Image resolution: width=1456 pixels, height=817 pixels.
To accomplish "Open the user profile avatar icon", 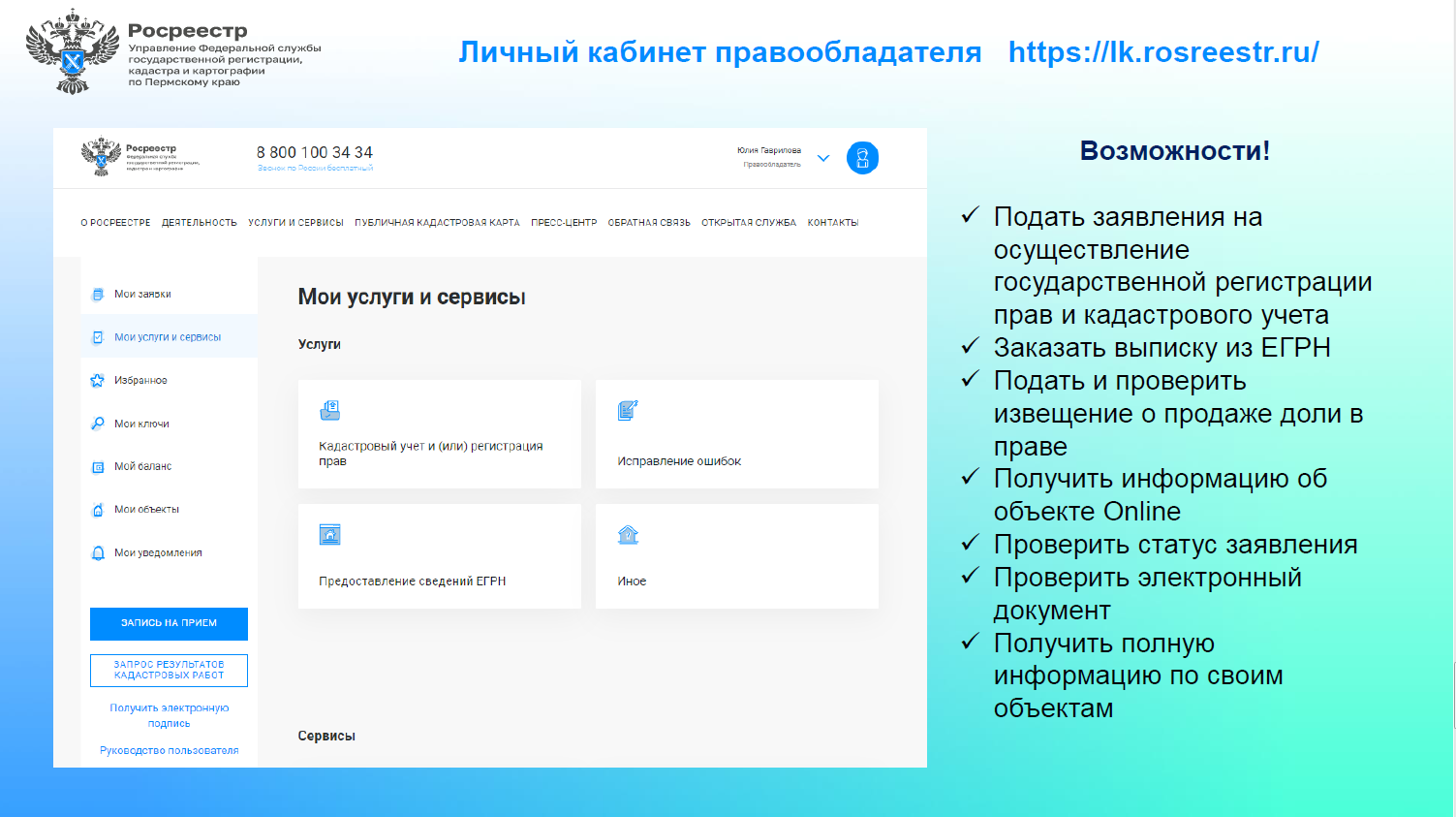I will point(862,158).
